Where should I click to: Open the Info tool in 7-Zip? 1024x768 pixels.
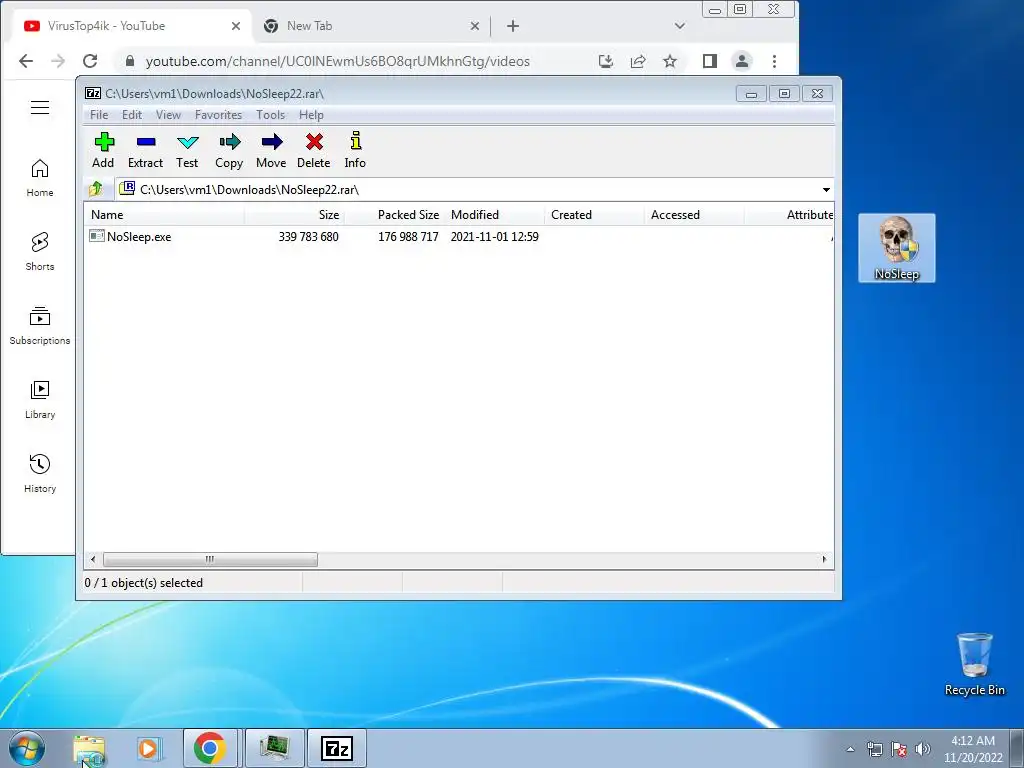pyautogui.click(x=355, y=151)
